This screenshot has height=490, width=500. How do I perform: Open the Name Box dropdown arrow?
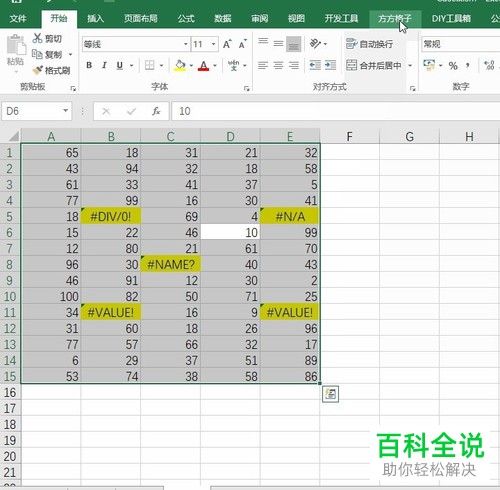coord(66,111)
